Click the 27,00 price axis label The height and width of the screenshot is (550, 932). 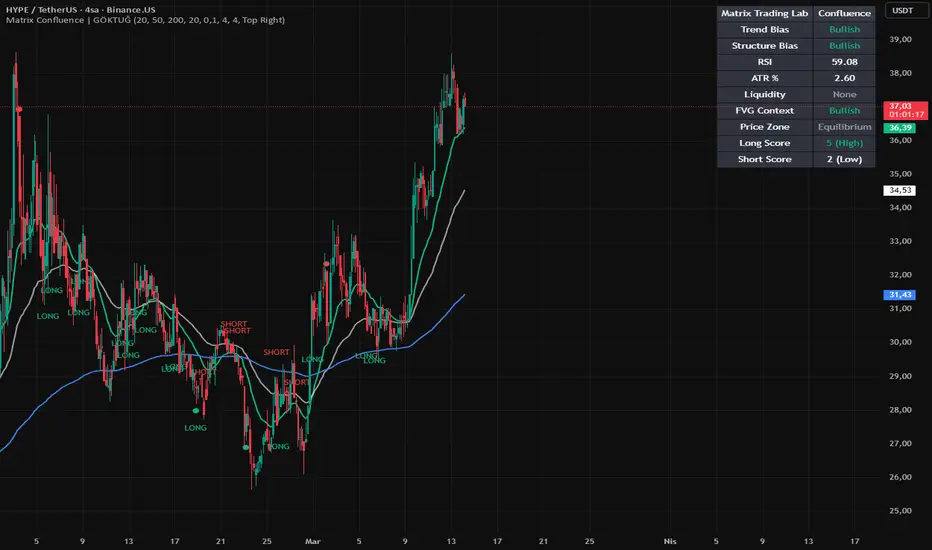click(x=900, y=444)
